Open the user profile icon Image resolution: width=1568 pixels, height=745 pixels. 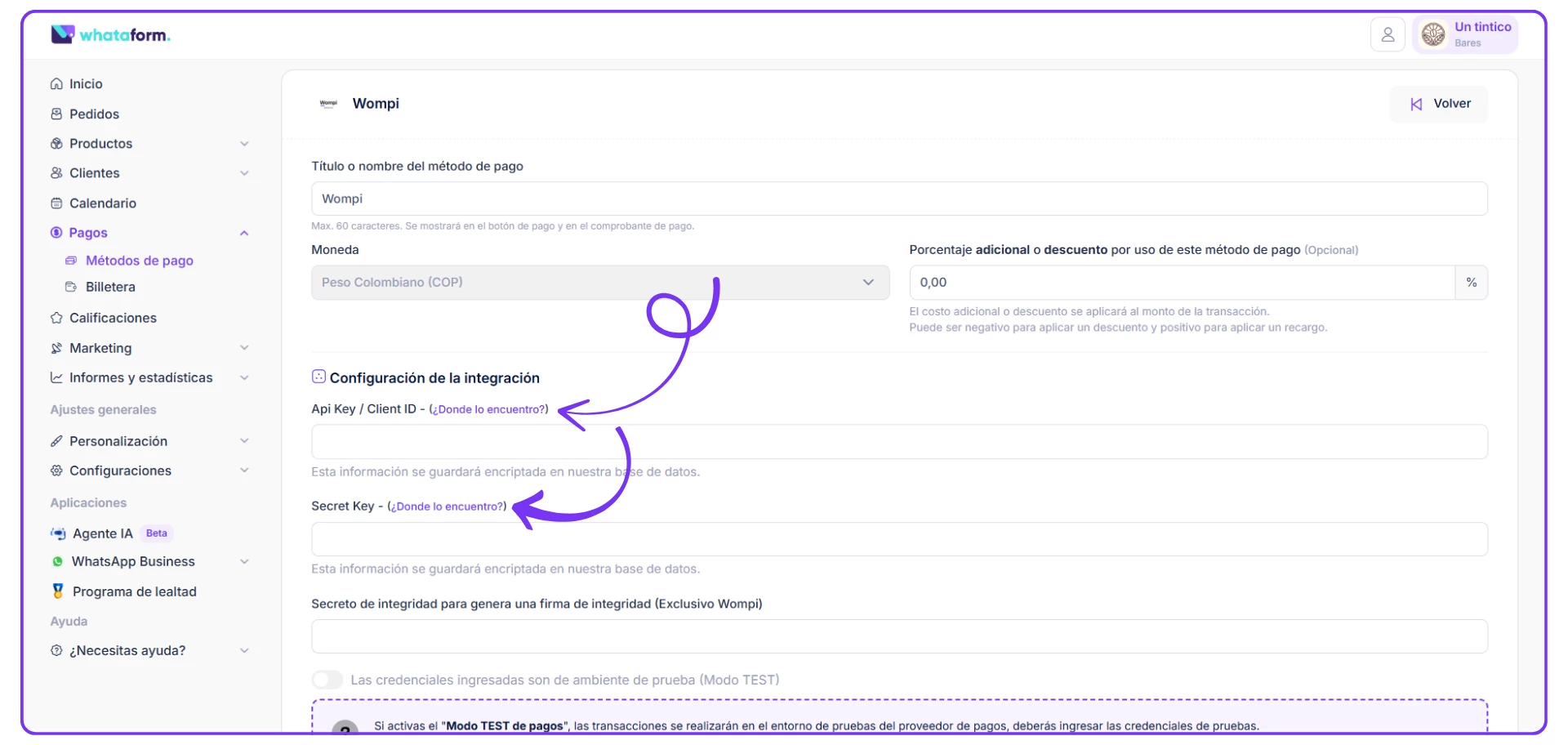coord(1387,34)
